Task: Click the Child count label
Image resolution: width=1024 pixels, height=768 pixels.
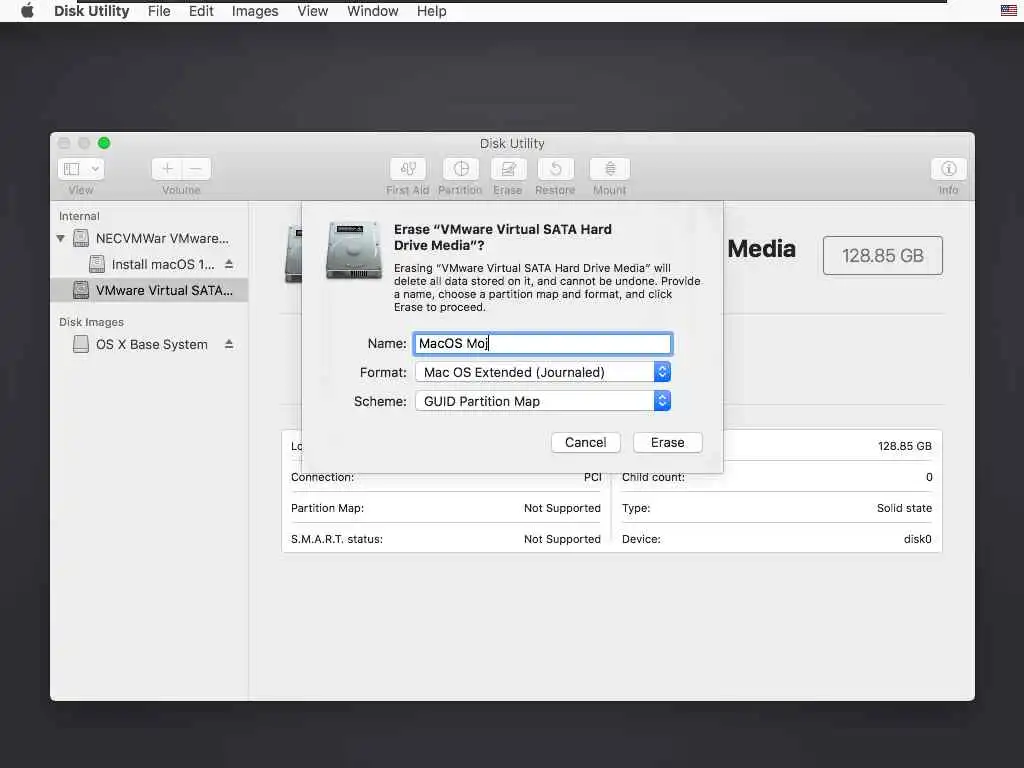Action: coord(653,477)
